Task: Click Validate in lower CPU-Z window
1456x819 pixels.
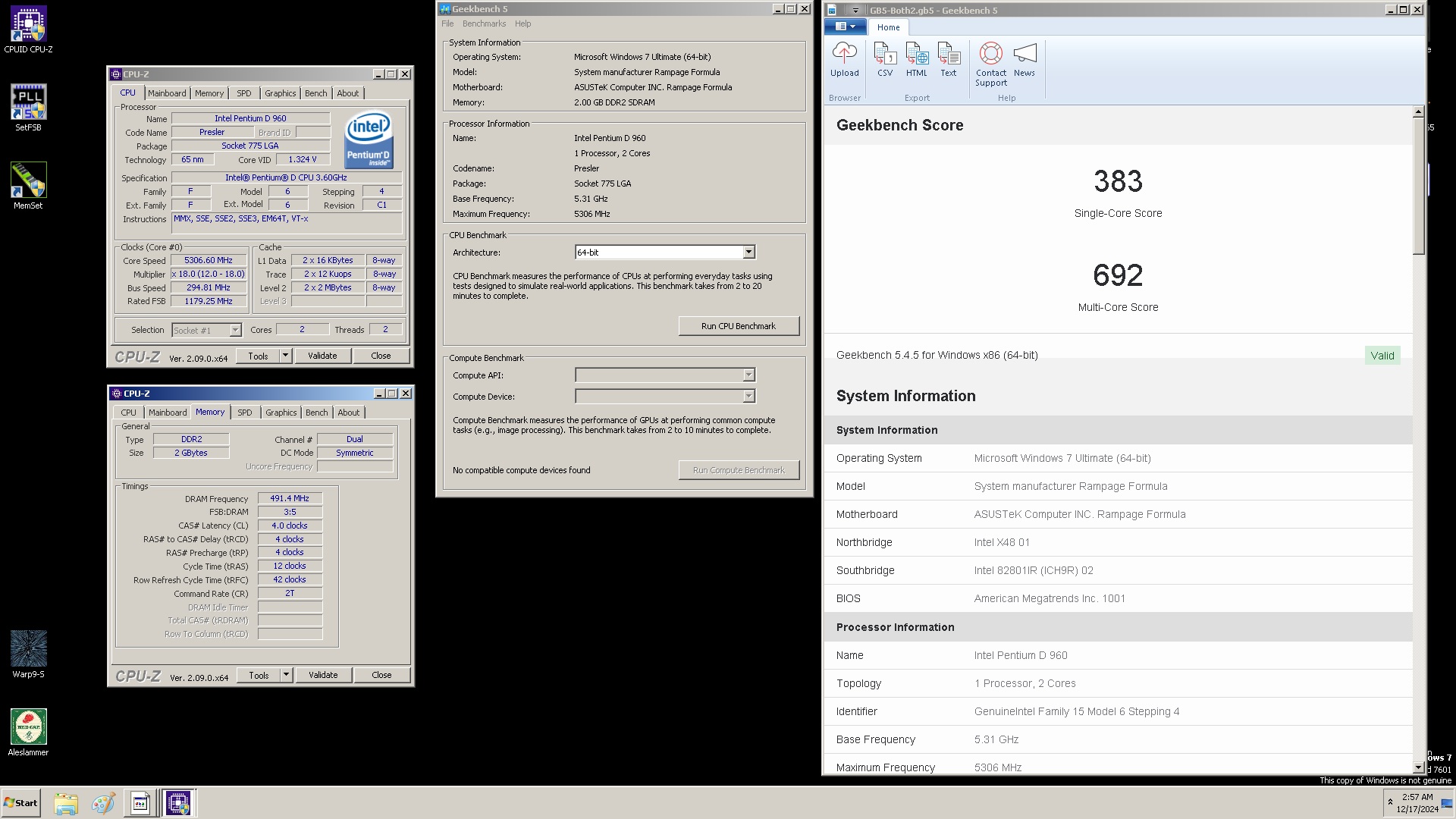Action: (323, 675)
